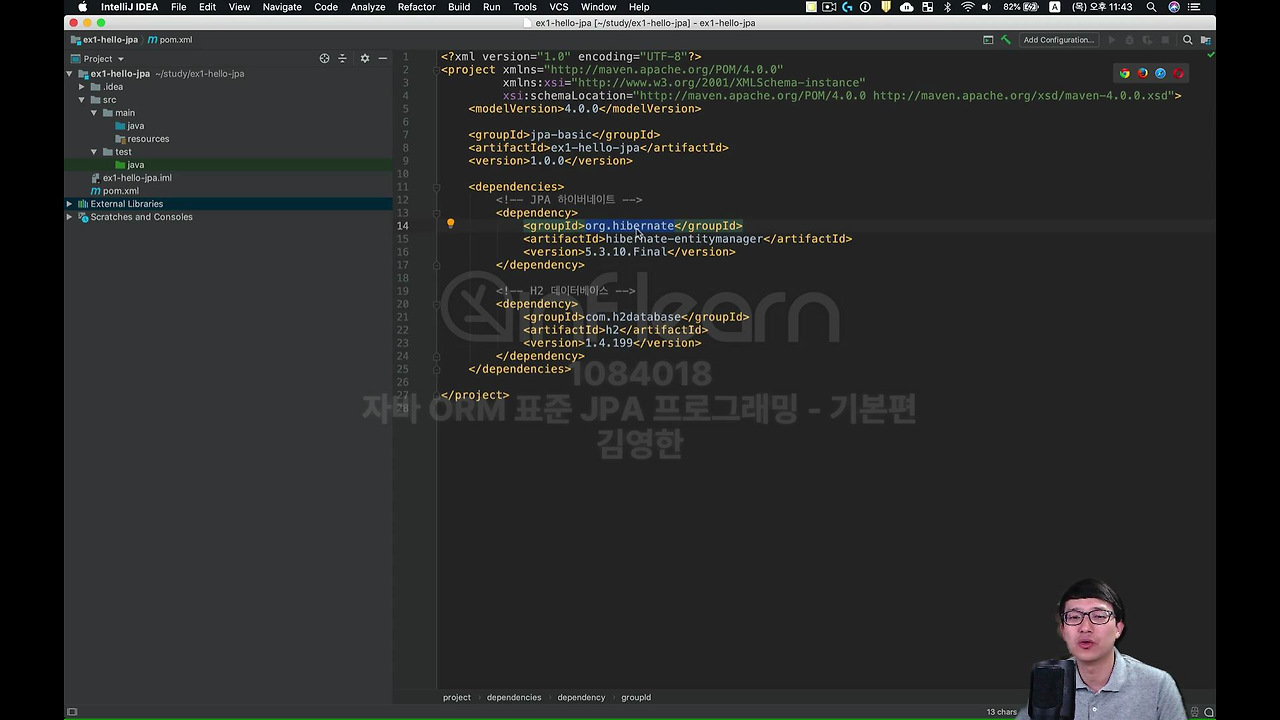This screenshot has width=1280, height=720.
Task: Open the Refactor menu
Action: pyautogui.click(x=416, y=7)
